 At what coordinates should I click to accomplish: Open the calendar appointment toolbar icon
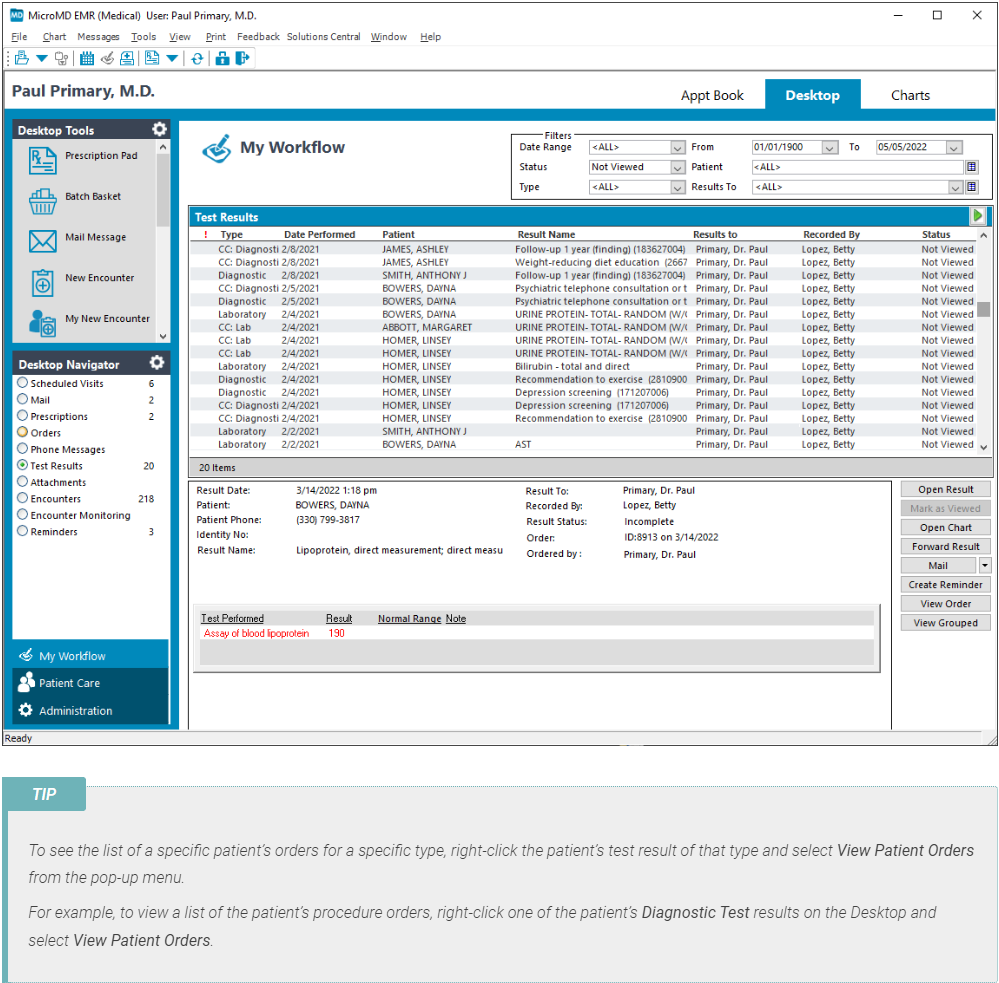click(87, 59)
